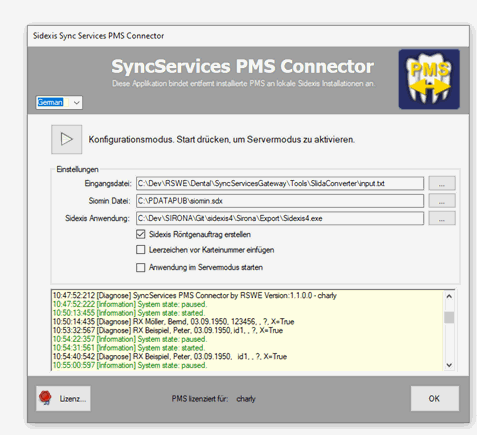The height and width of the screenshot is (435, 477).
Task: Browse for the Sidexis Anwendung path
Action: (442, 218)
